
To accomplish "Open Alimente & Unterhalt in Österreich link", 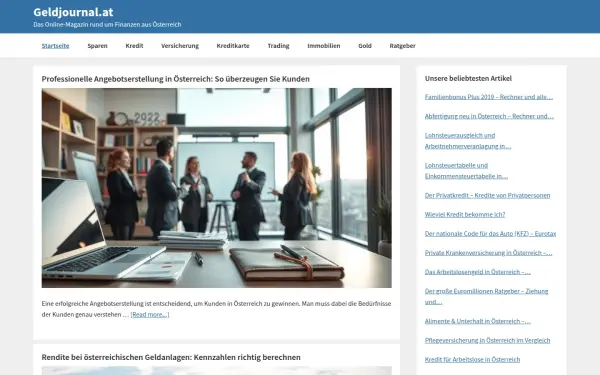I will click(x=478, y=321).
